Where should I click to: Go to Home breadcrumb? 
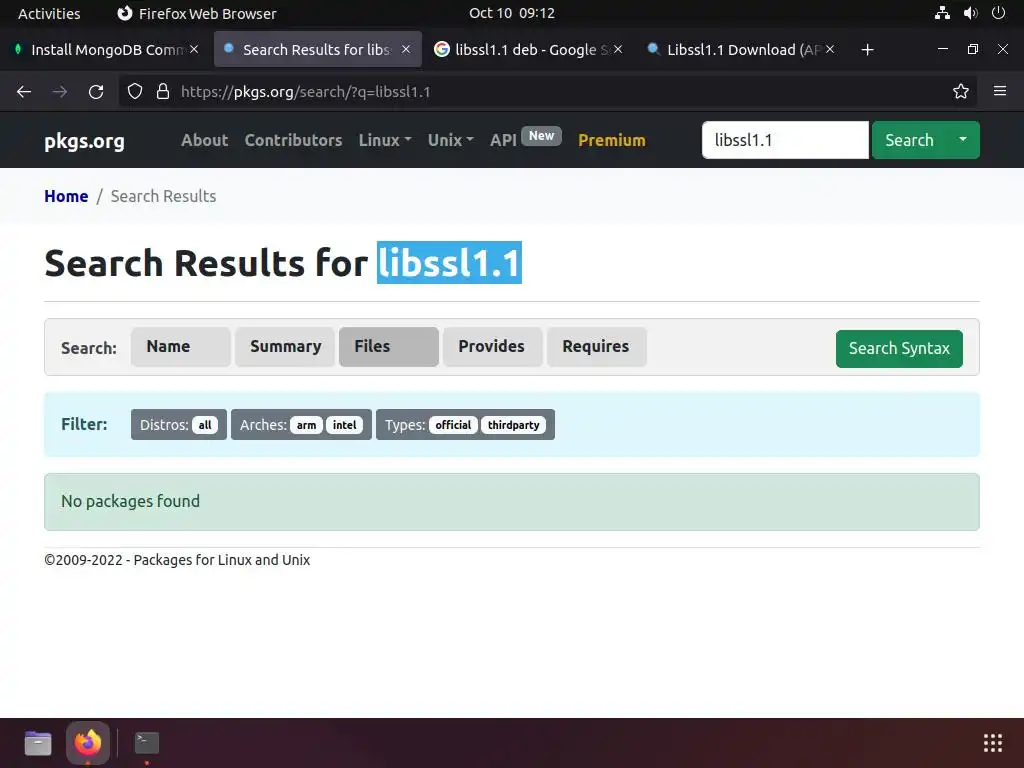click(66, 197)
